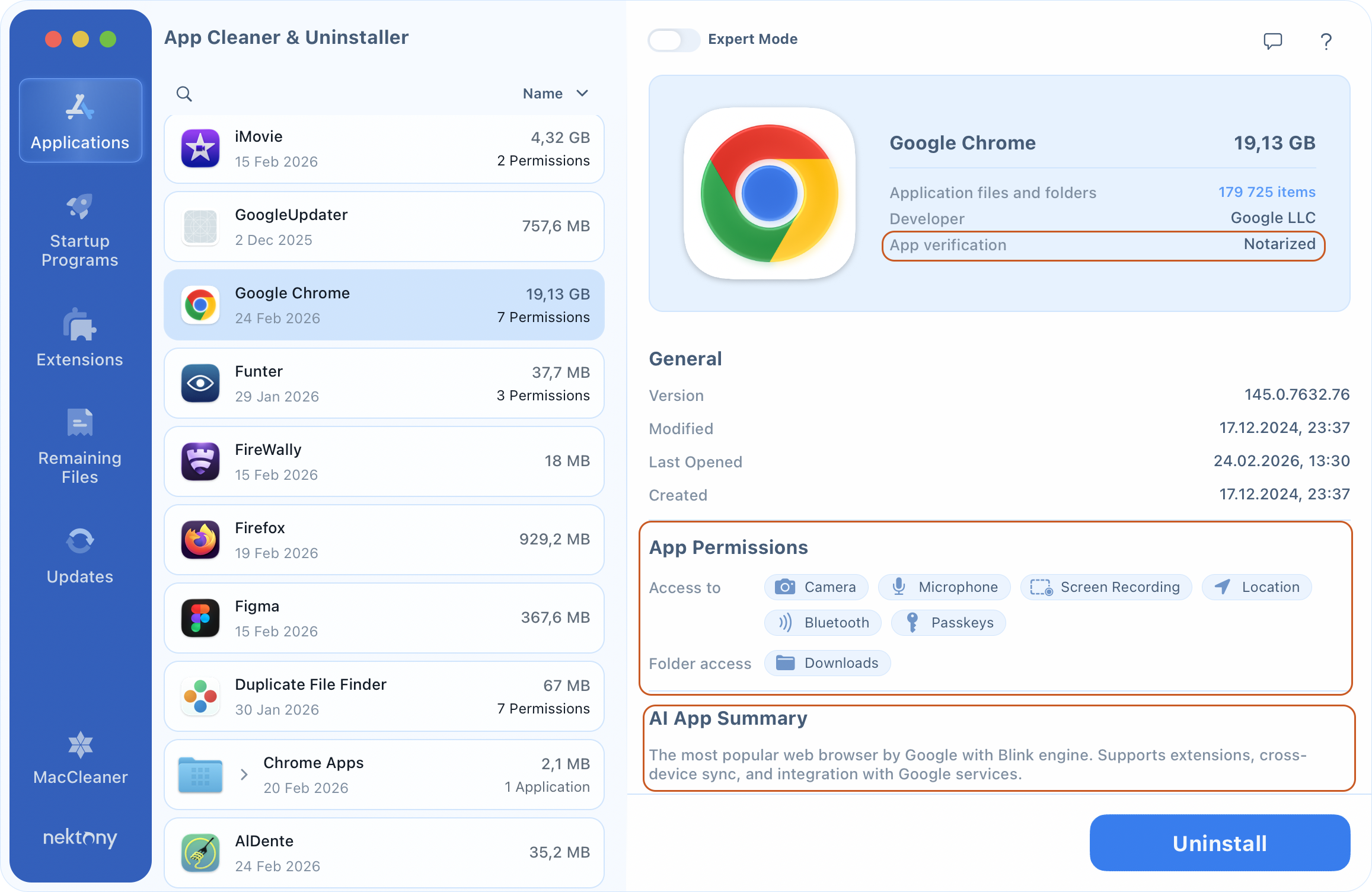Select Duplicate File Finder in the list
This screenshot has width=1372, height=892.
point(384,696)
